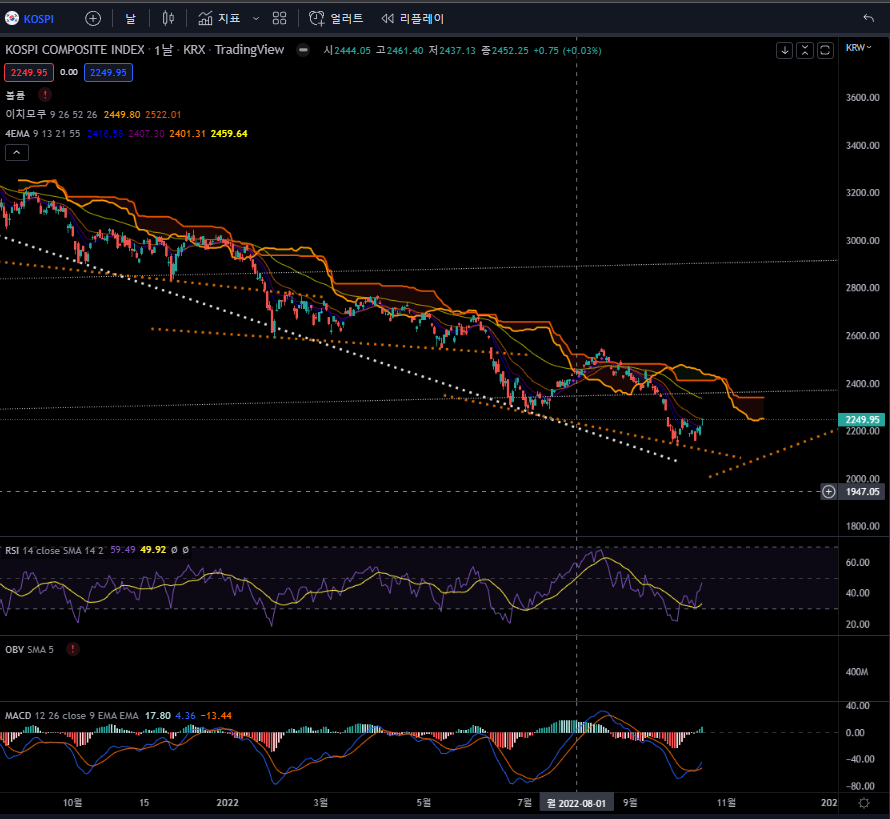
Task: Click the MACD value 17.80
Action: click(157, 716)
